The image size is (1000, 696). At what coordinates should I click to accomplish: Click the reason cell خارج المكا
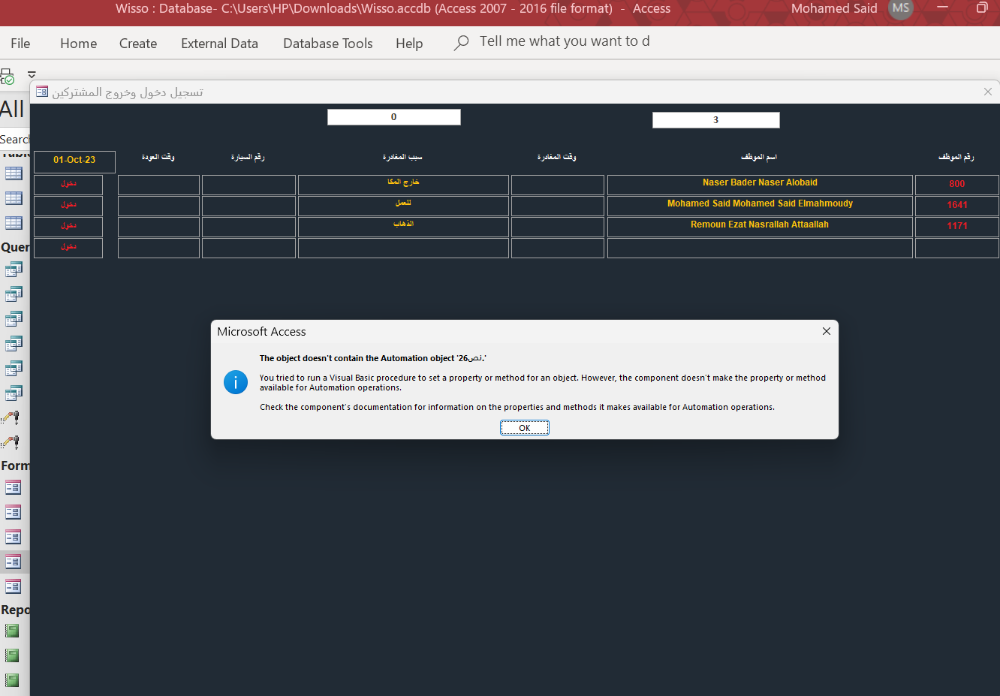[403, 184]
